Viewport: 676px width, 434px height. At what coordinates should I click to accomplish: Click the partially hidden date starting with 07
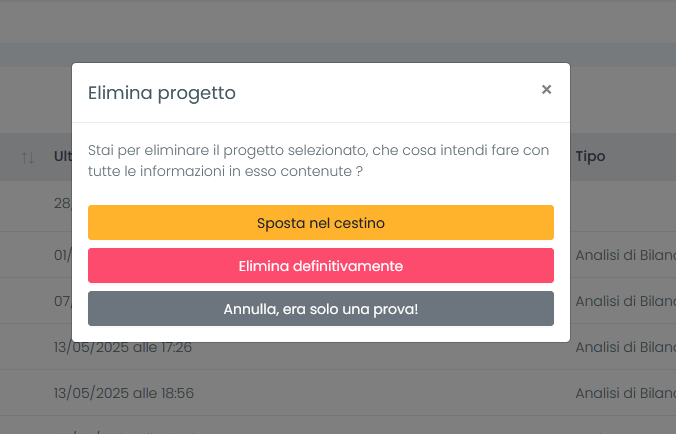pos(63,301)
